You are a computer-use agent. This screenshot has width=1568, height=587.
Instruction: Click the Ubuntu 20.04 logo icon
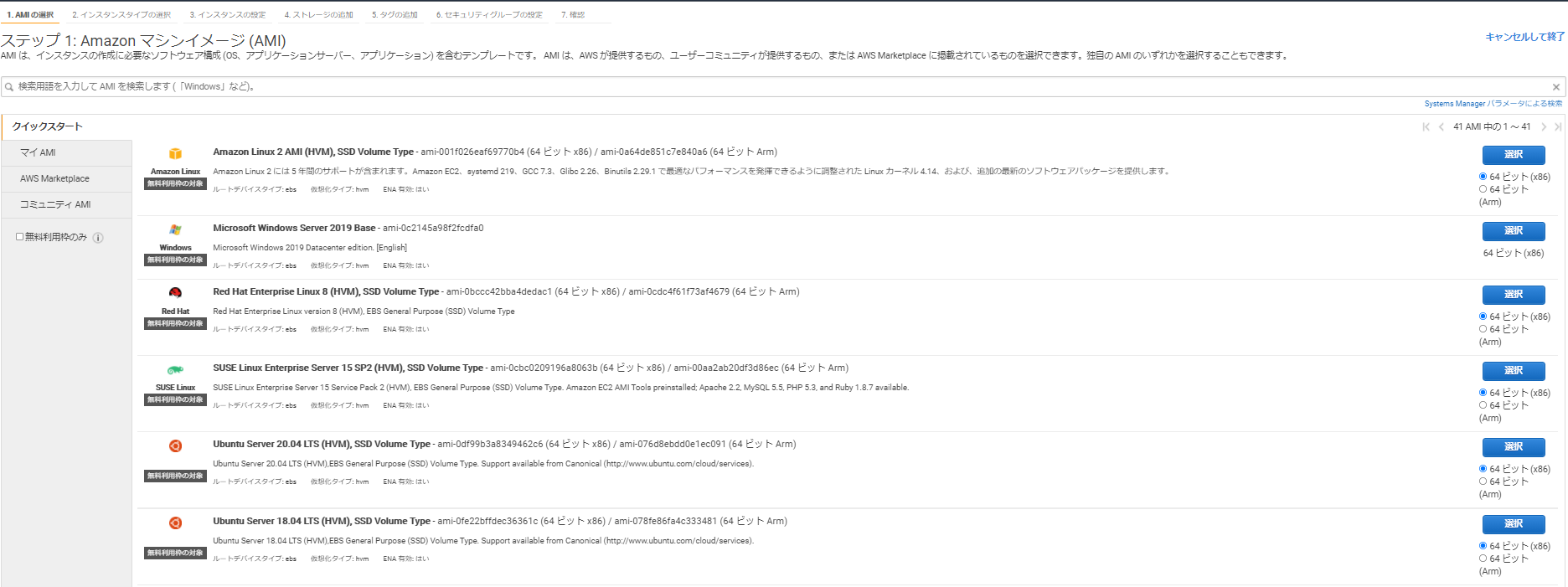coord(175,445)
